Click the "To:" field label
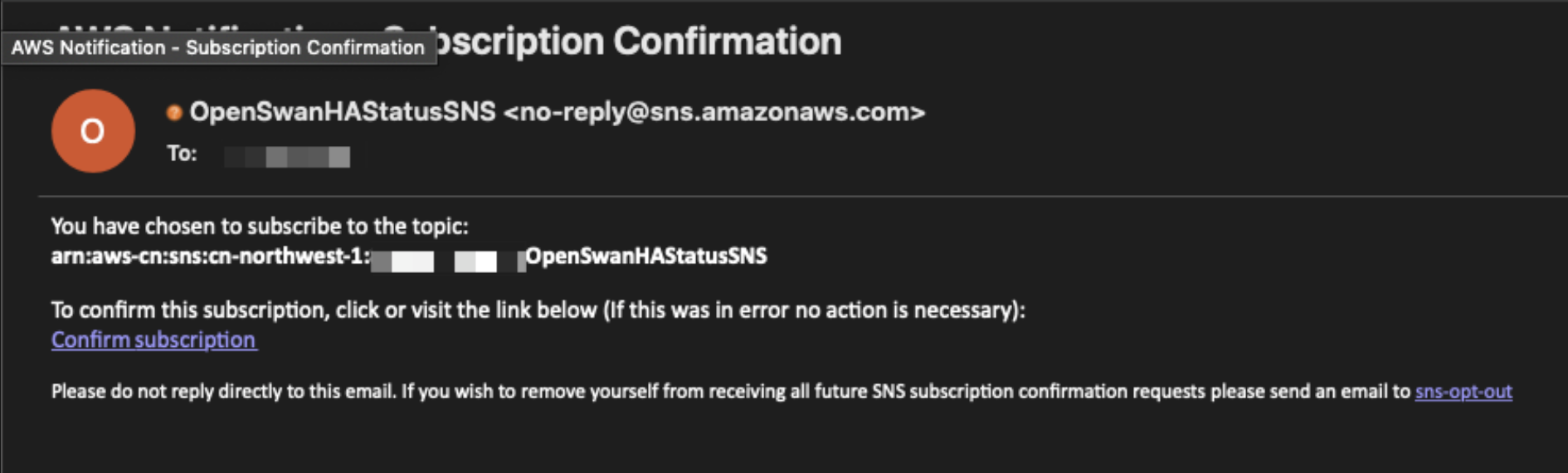 (182, 154)
